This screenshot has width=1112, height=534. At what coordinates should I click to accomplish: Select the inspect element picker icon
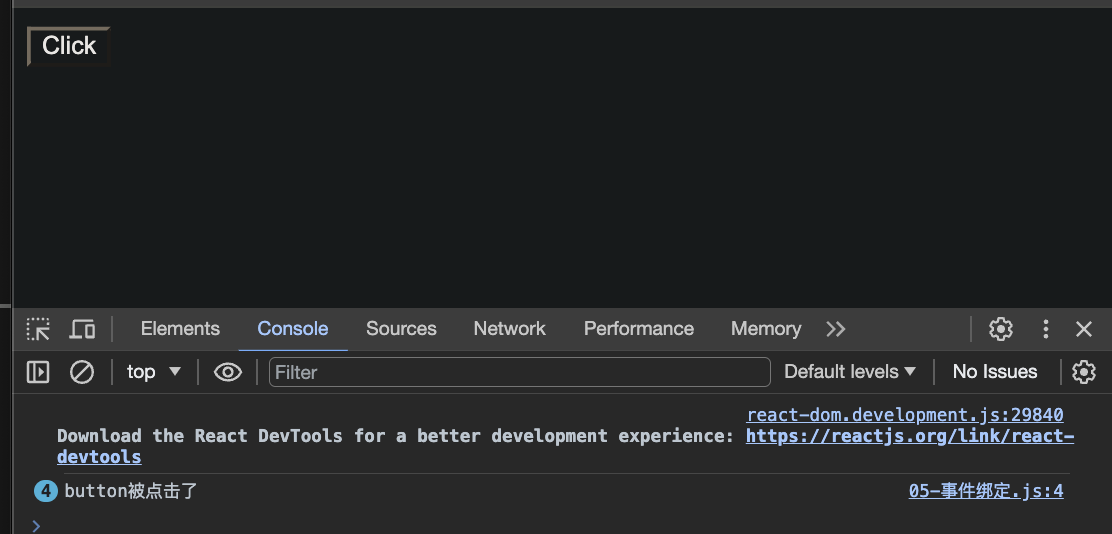(38, 329)
